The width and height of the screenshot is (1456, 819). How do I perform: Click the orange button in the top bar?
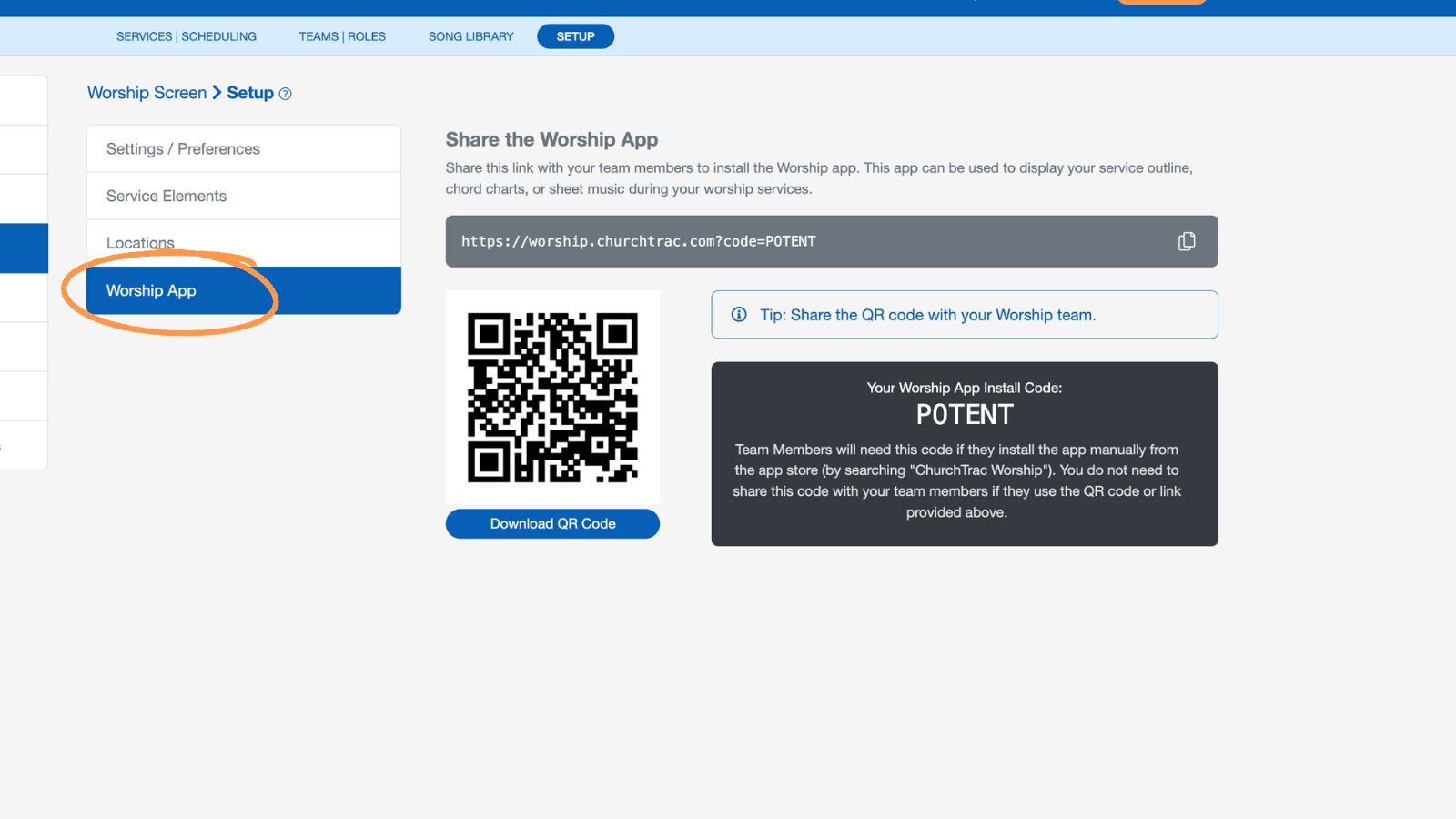1161,2
